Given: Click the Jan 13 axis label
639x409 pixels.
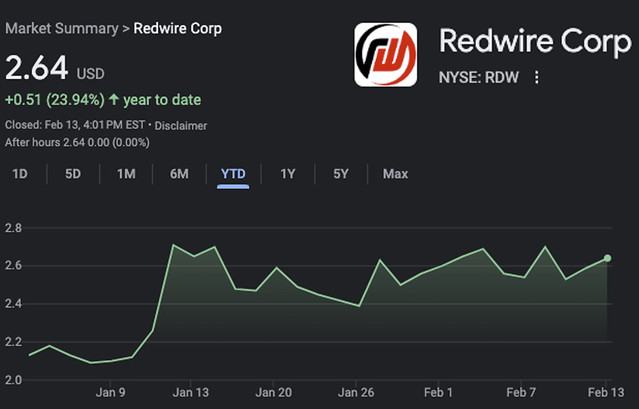Looking at the screenshot, I should click(190, 393).
